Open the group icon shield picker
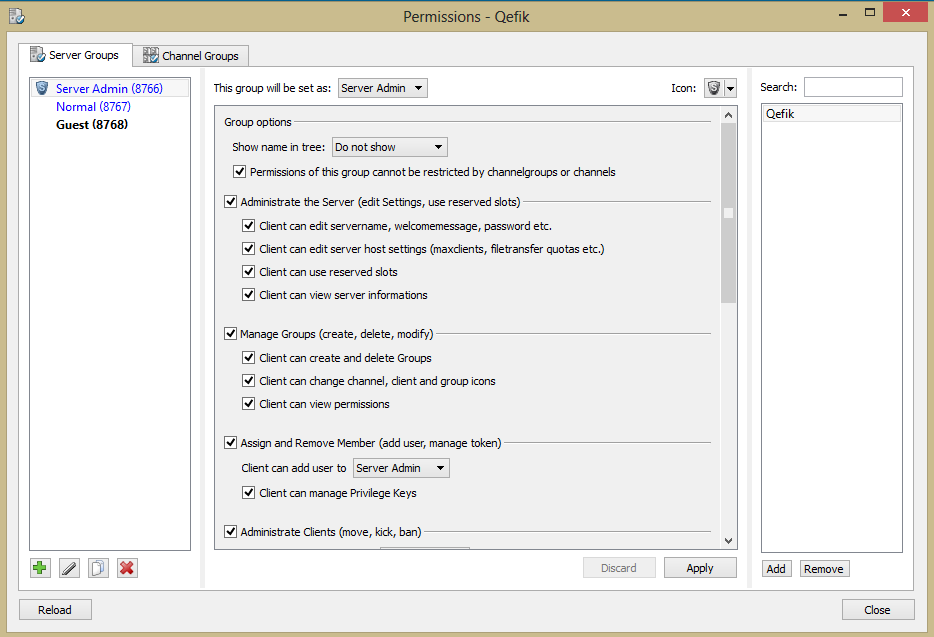The width and height of the screenshot is (934, 637). tap(720, 88)
